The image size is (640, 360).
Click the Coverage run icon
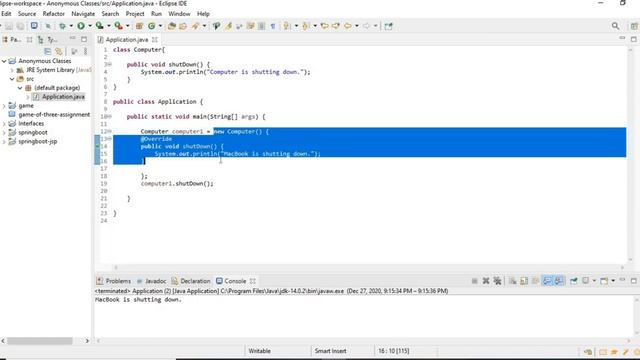click(x=99, y=26)
